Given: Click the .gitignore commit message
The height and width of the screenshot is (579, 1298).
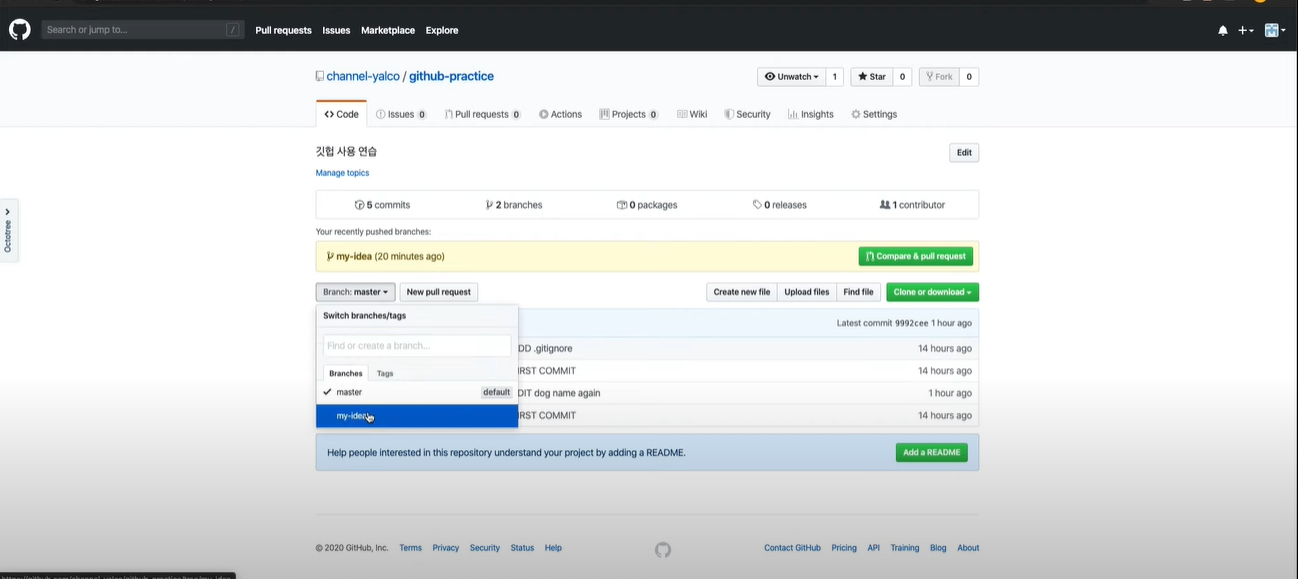Looking at the screenshot, I should (546, 348).
